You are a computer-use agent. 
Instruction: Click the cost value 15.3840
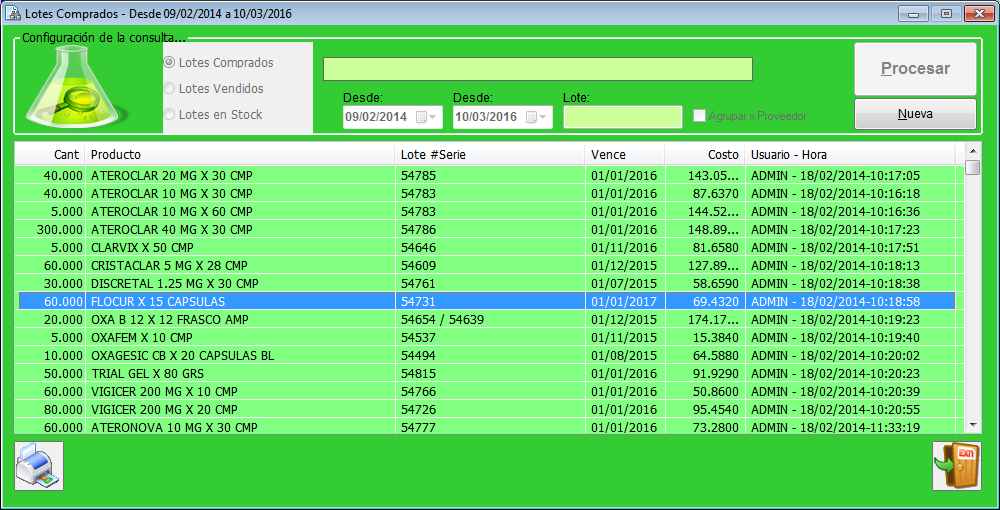716,337
